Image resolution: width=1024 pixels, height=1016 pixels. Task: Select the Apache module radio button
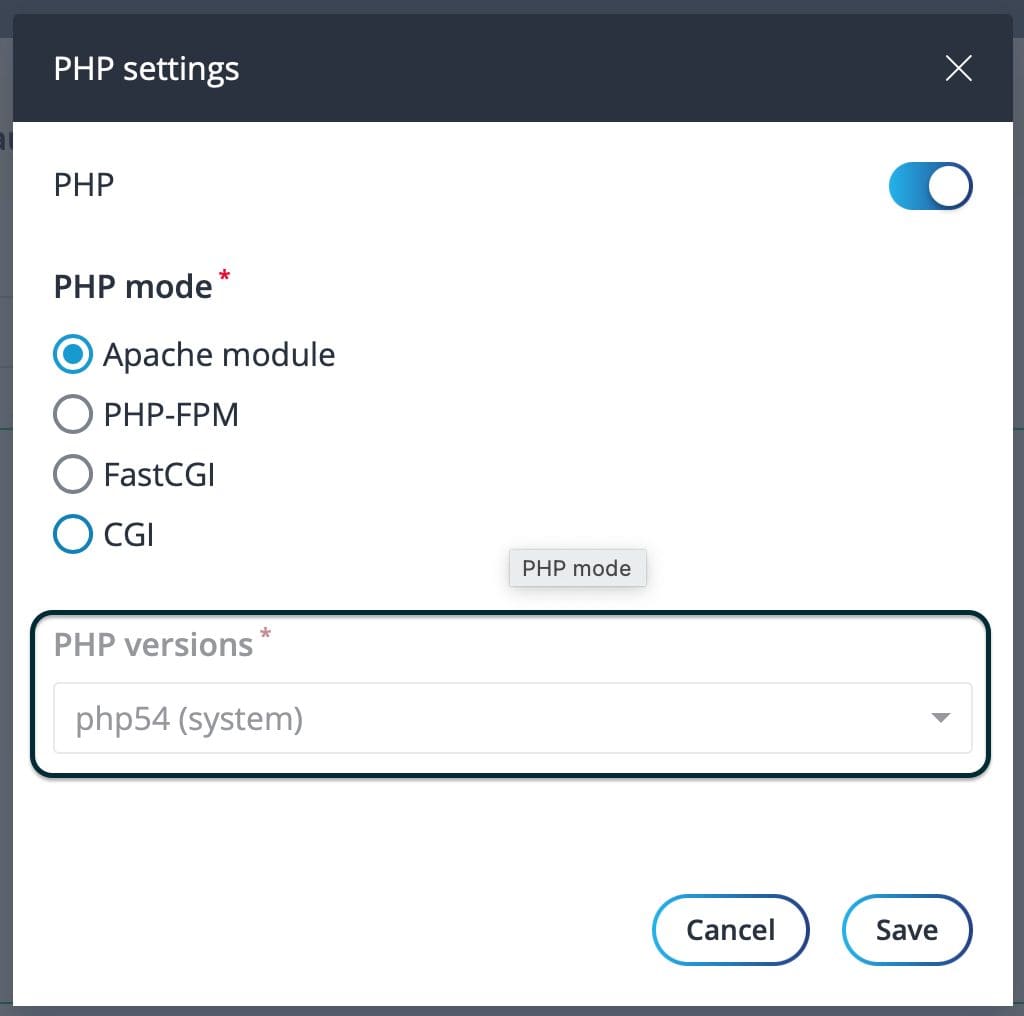73,354
